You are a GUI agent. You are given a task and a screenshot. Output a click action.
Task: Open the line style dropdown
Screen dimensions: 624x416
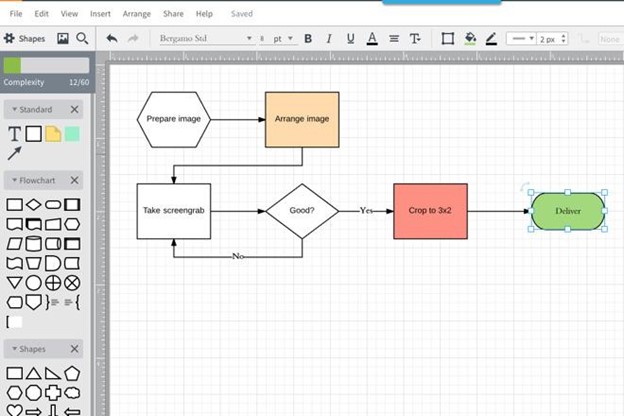pos(521,39)
